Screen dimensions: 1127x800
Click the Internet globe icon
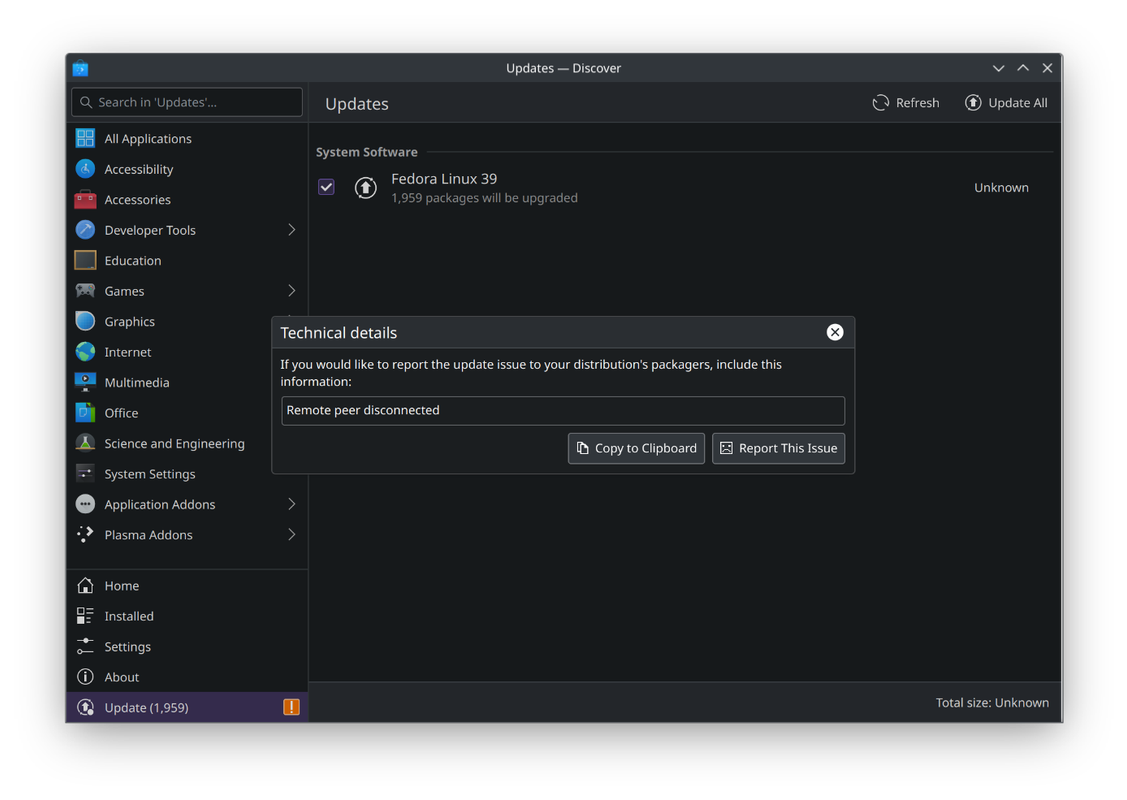click(x=85, y=351)
